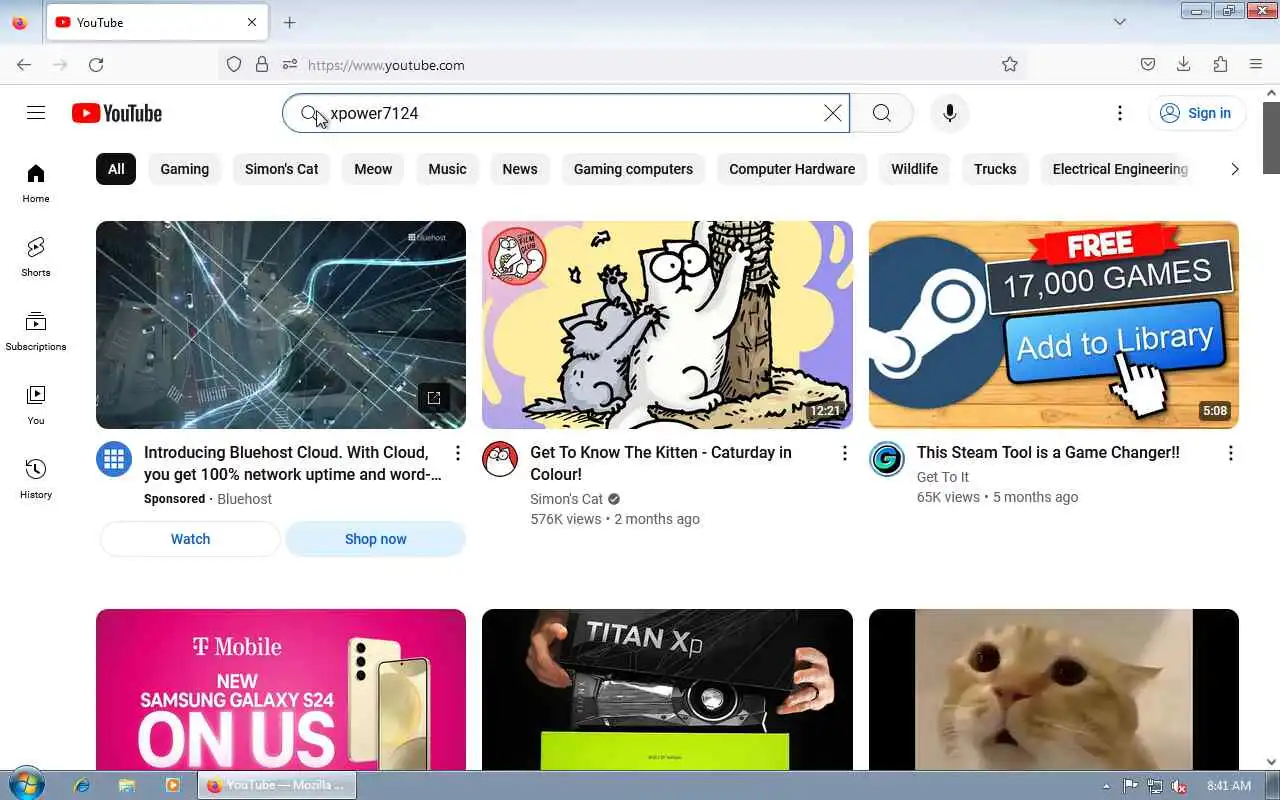Click the Watch button on Bluehost ad
Screen dimensions: 1280x800
click(x=190, y=539)
